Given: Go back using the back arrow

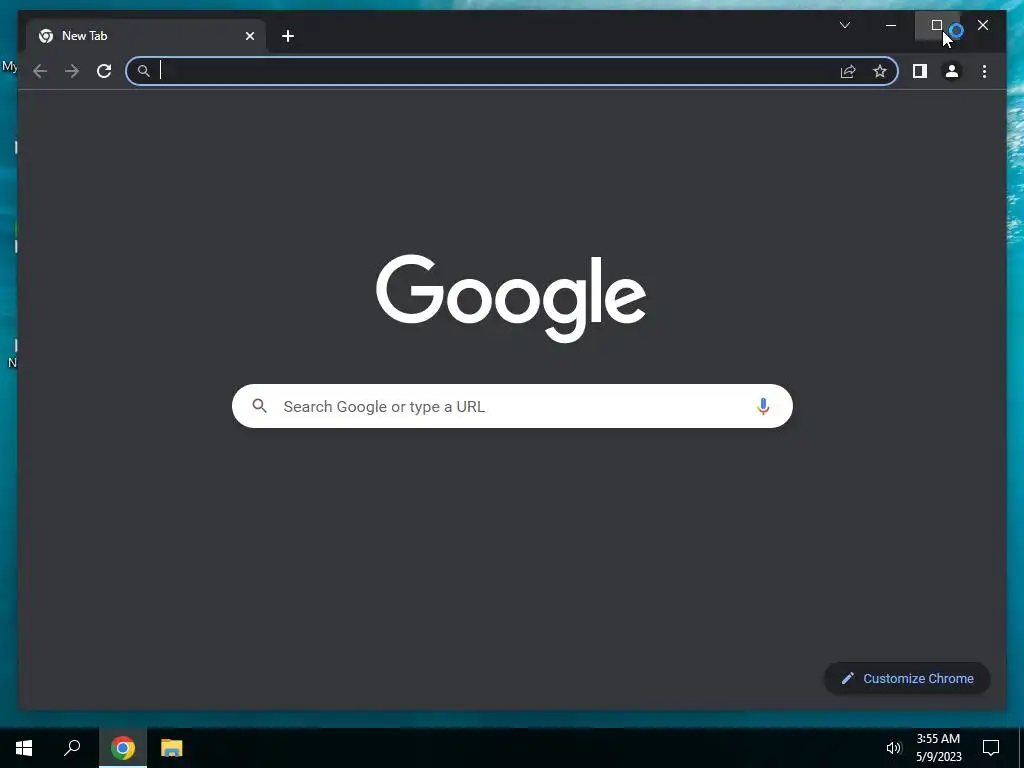Looking at the screenshot, I should pos(40,71).
